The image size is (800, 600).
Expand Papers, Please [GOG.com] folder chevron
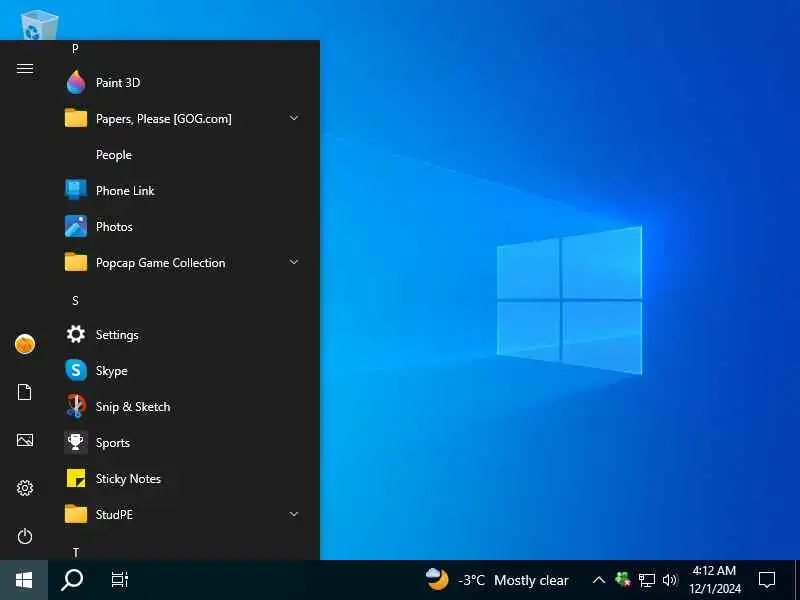[x=294, y=118]
